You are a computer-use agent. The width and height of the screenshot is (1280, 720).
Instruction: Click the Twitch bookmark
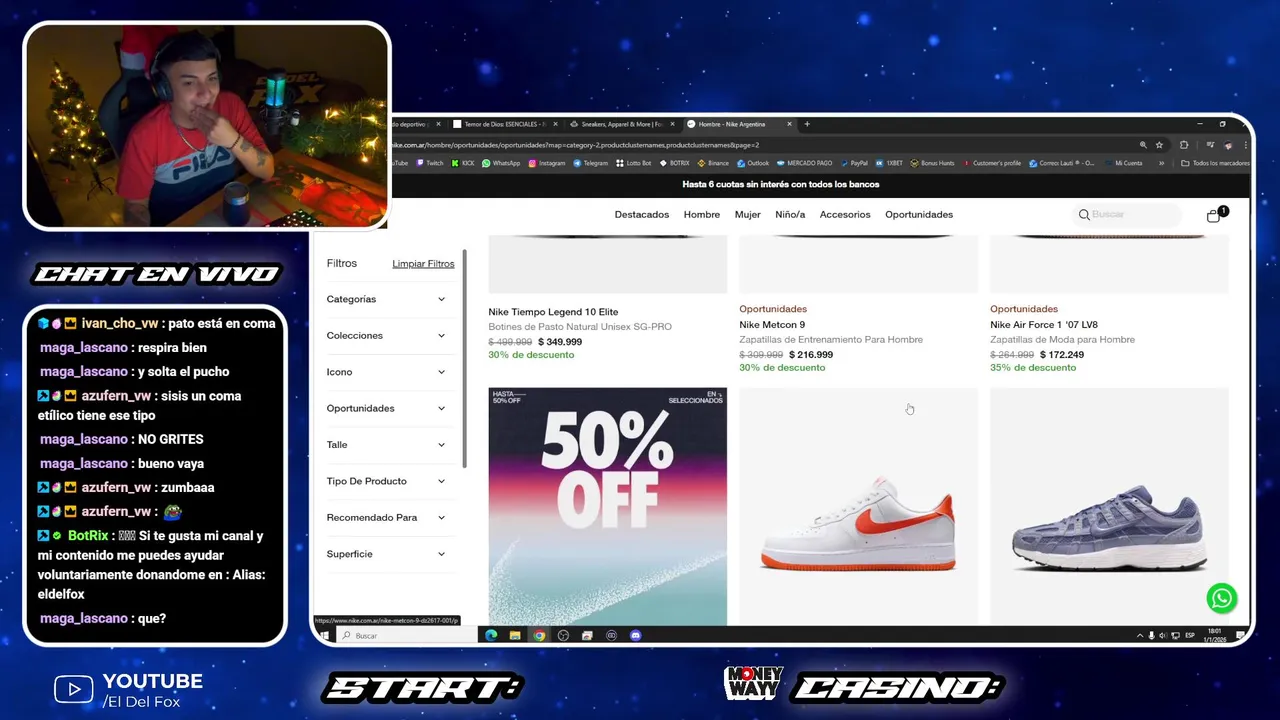(430, 163)
